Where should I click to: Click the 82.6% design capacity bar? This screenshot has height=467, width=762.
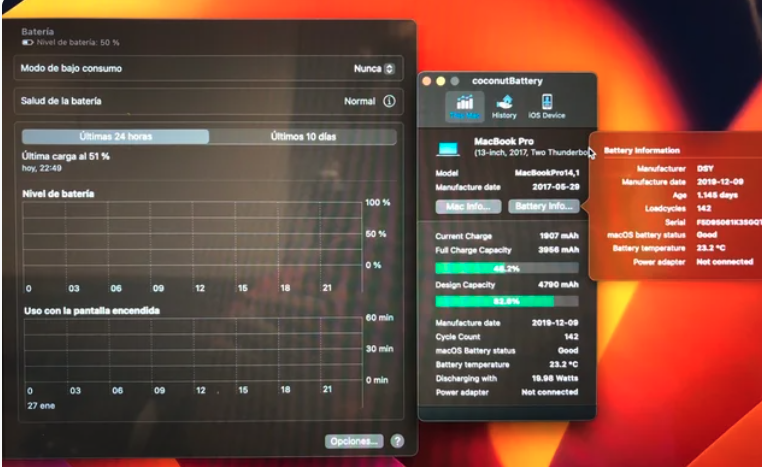click(x=506, y=301)
